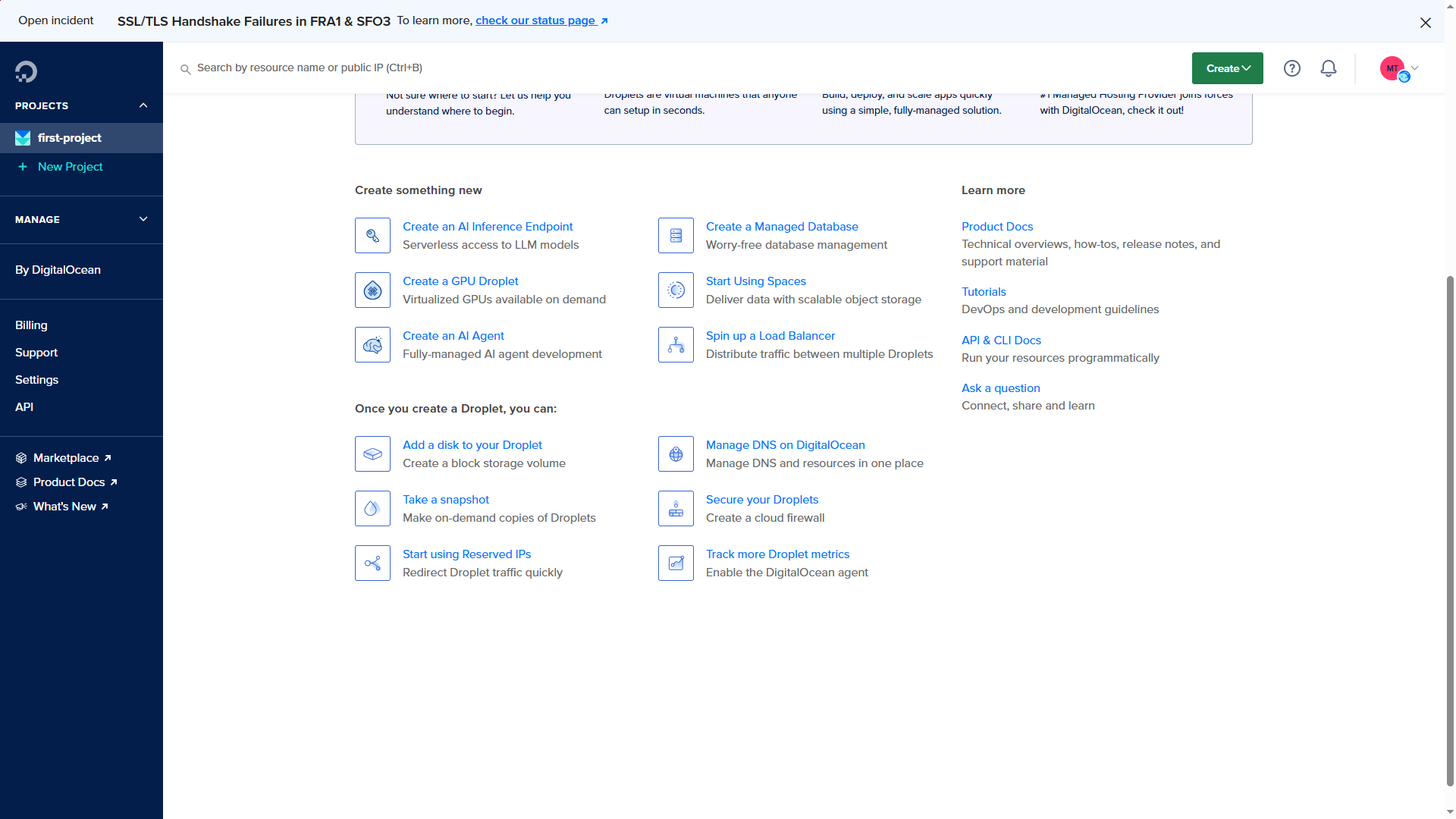Click the Load Balancer icon
Viewport: 1456px width, 819px height.
pos(676,345)
